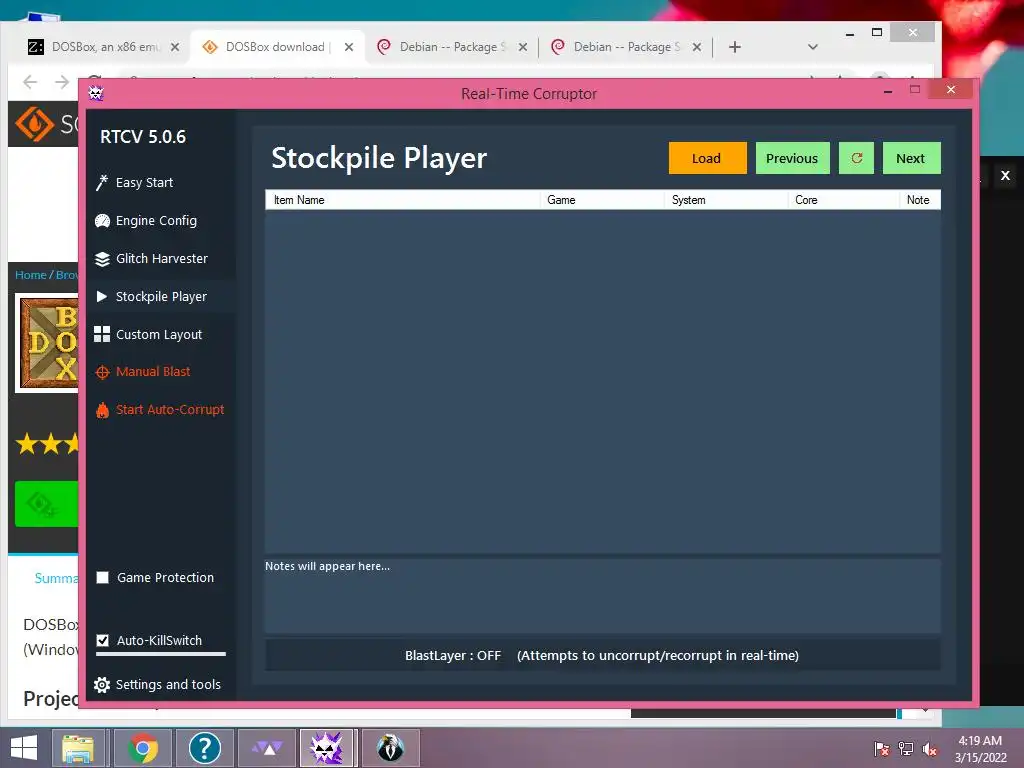Viewport: 1024px width, 768px height.
Task: Click browser Forward arrow
Action: tap(62, 82)
